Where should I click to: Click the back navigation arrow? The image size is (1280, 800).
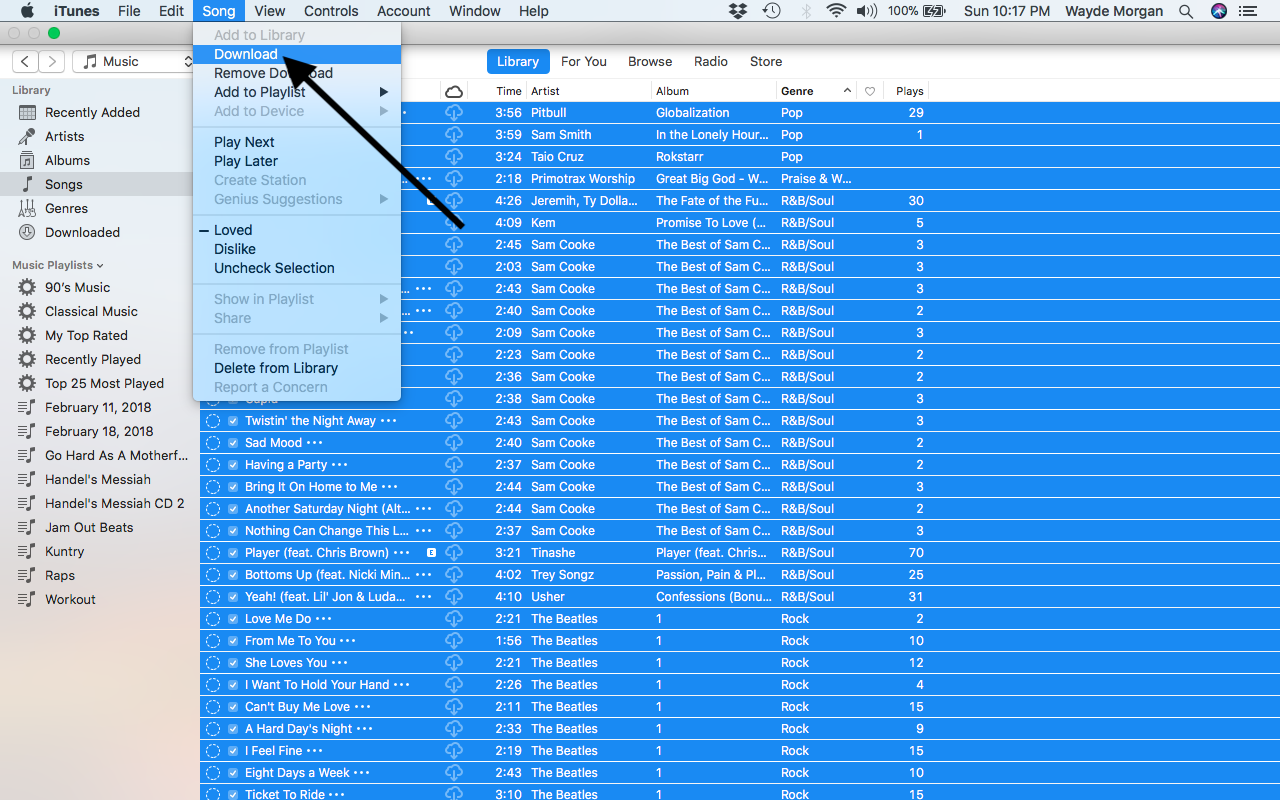26,62
